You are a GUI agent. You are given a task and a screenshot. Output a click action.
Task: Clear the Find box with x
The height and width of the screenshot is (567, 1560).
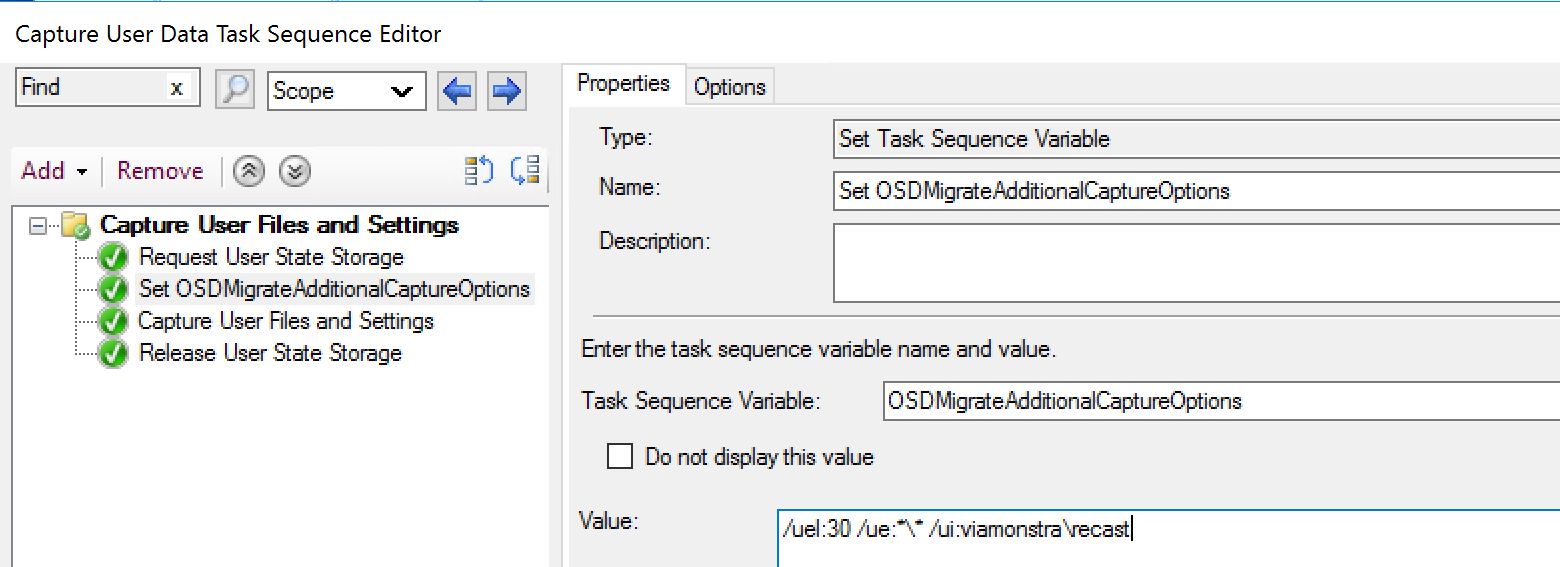click(177, 88)
